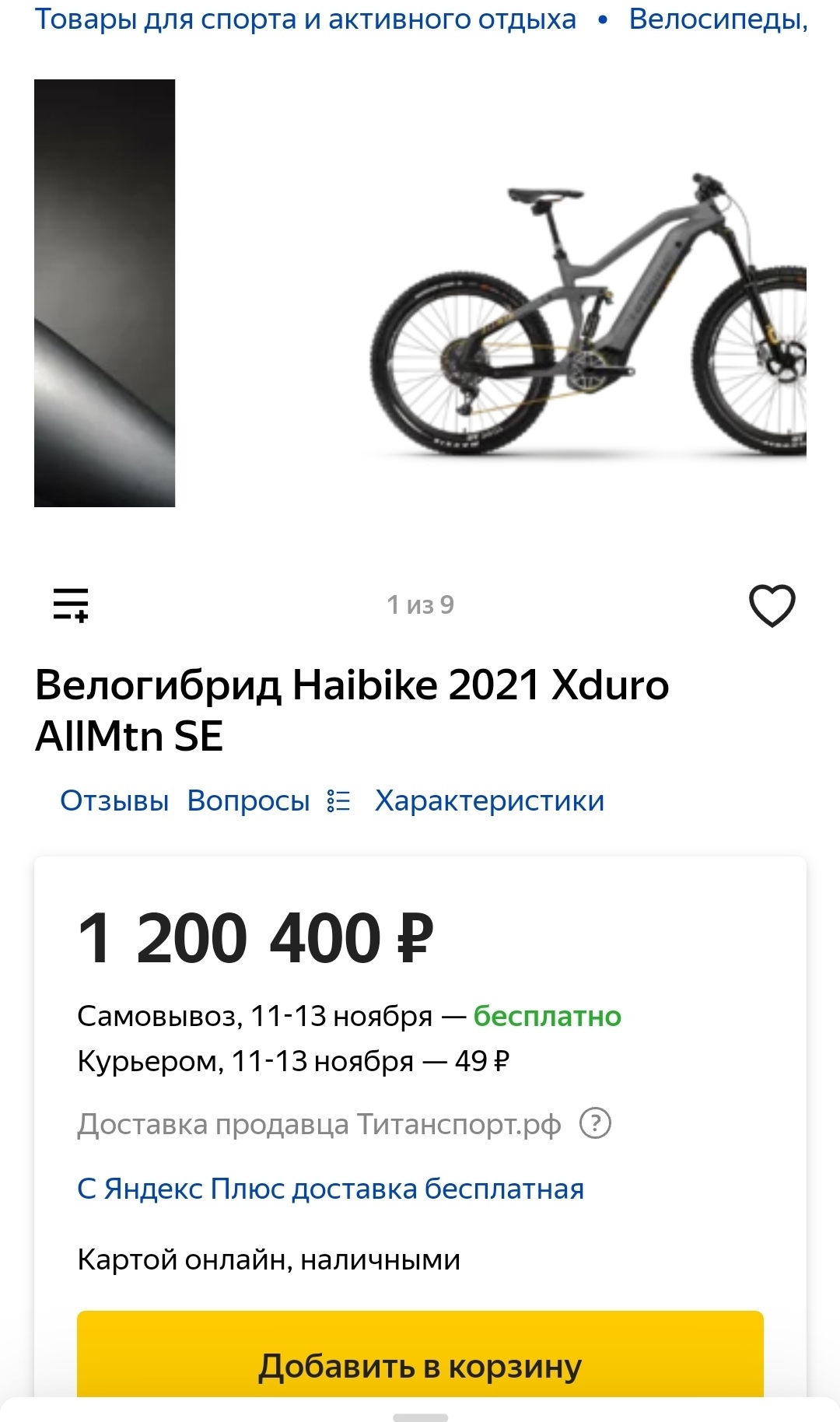
Task: Open the Характеристики specifications link
Action: tap(489, 800)
